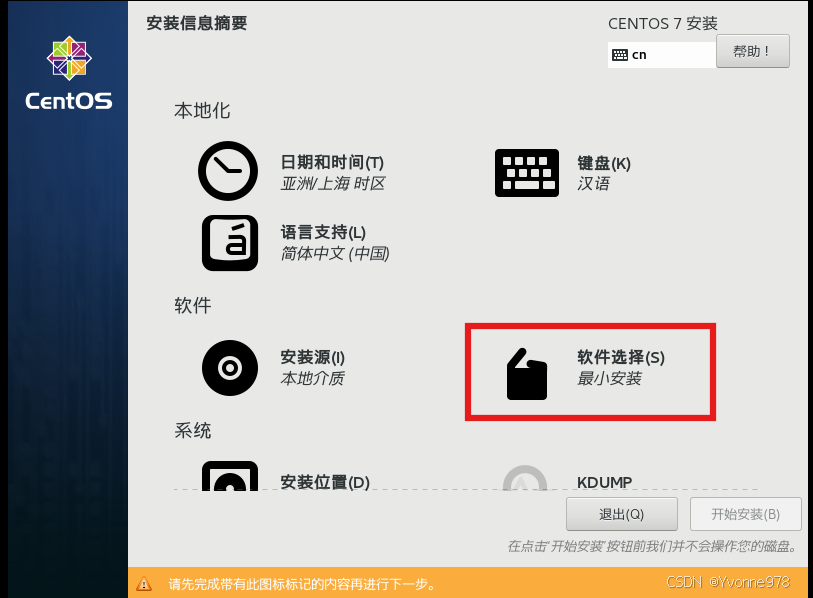Image resolution: width=813 pixels, height=598 pixels.
Task: Open 日期和时间(T) settings
Action: coord(332,162)
